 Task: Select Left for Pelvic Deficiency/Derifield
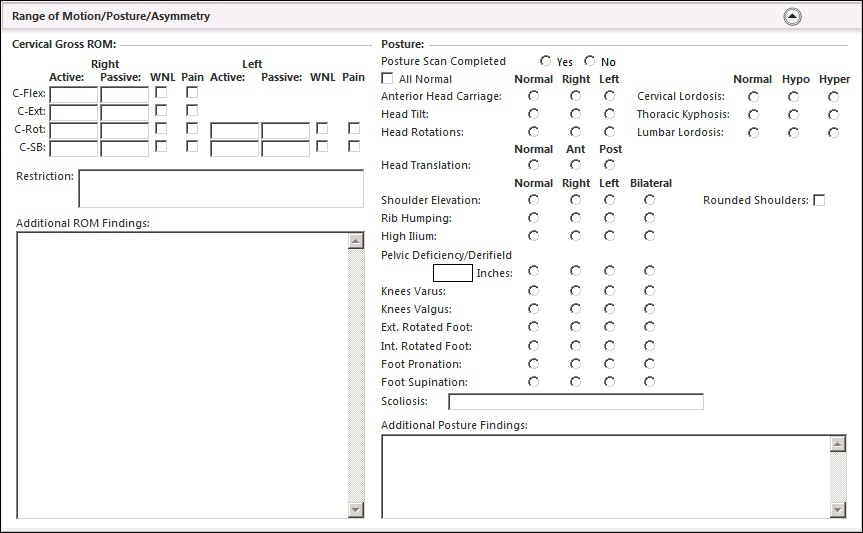609,271
